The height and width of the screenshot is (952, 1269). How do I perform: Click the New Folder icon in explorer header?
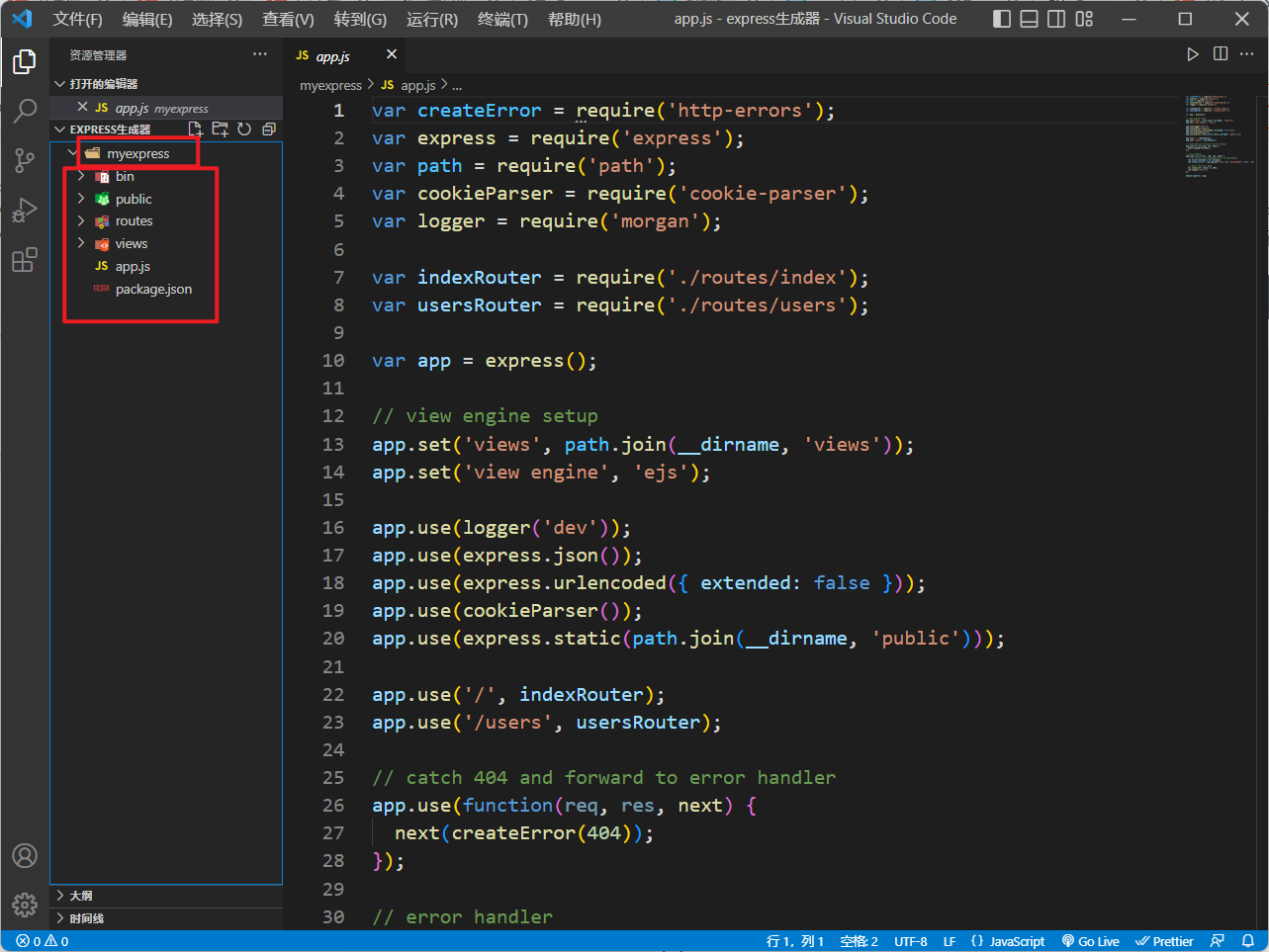(x=220, y=129)
